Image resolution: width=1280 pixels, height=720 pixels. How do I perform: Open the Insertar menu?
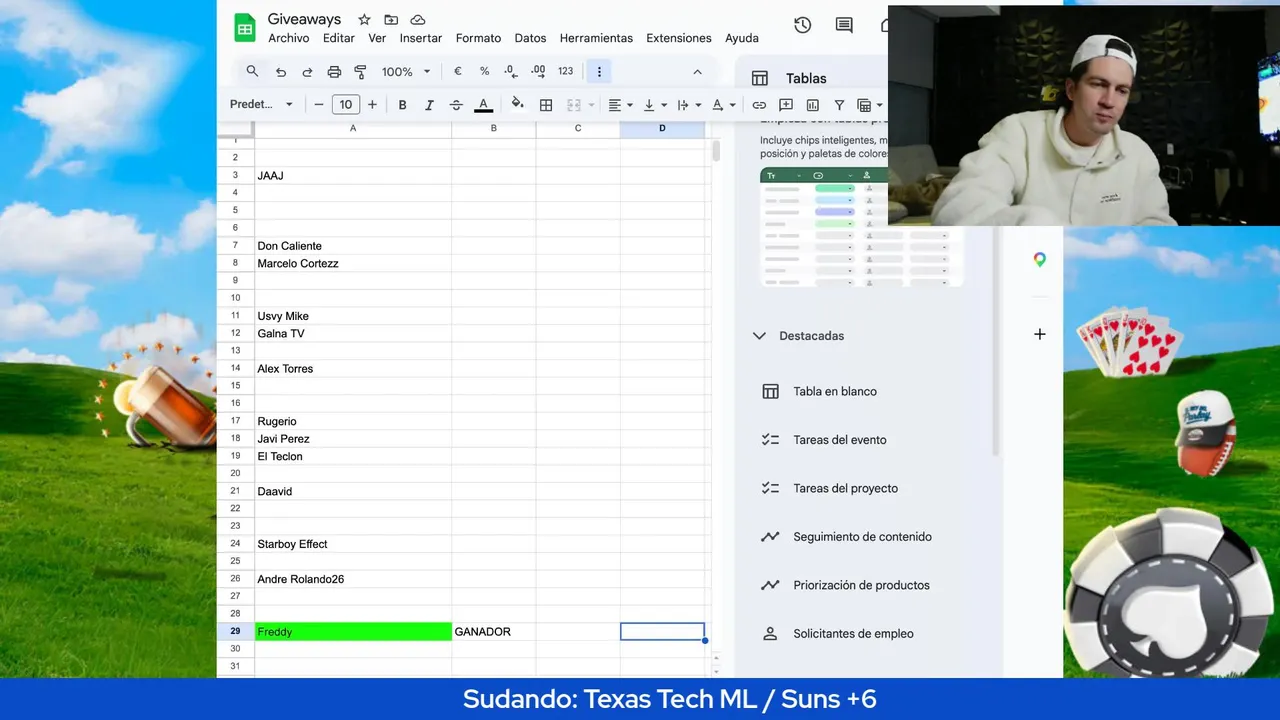point(421,38)
